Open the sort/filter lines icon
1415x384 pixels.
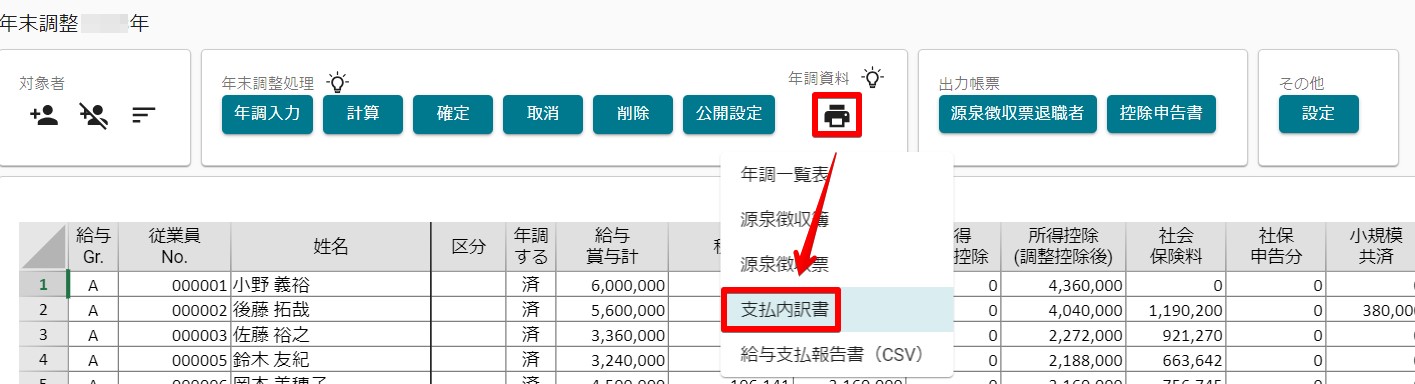pyautogui.click(x=143, y=116)
